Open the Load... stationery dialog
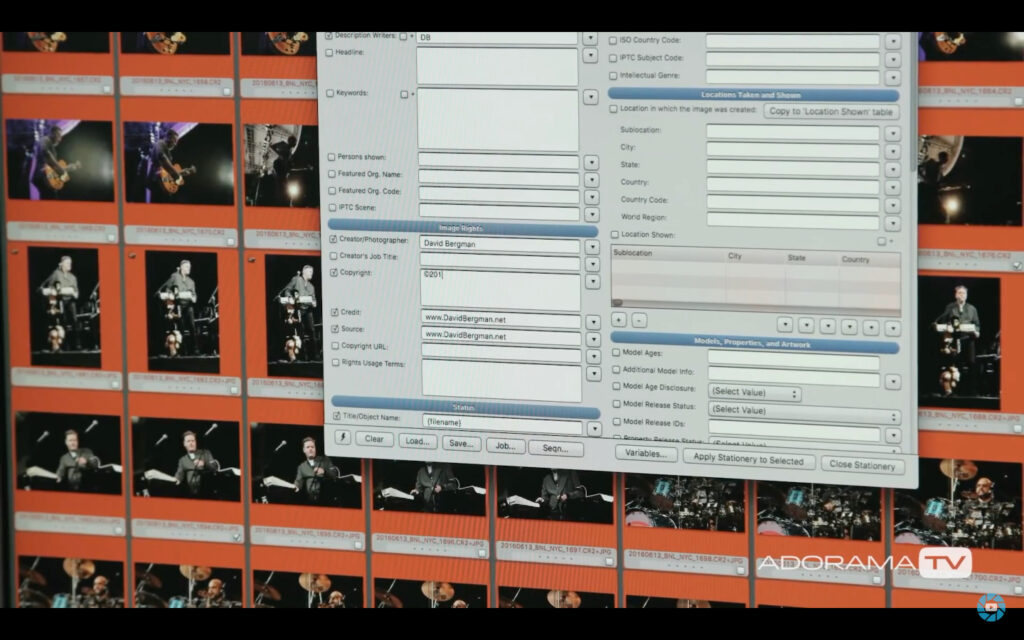Screen dimensions: 1024x640 point(417,441)
